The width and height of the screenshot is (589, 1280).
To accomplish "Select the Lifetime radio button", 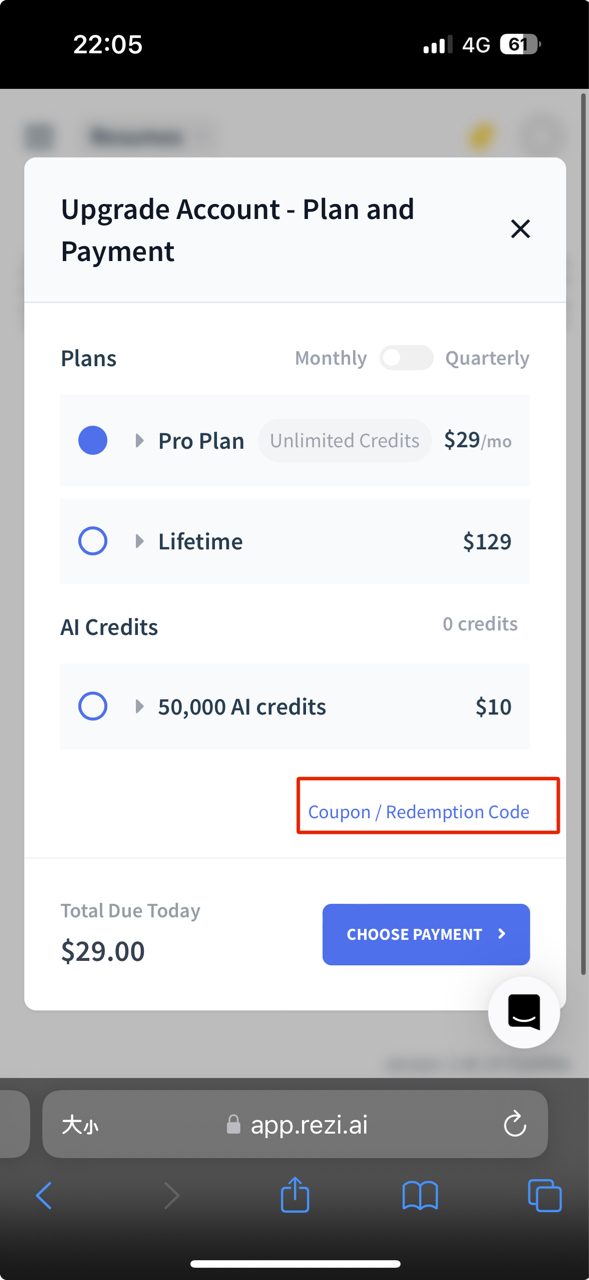I will click(93, 541).
